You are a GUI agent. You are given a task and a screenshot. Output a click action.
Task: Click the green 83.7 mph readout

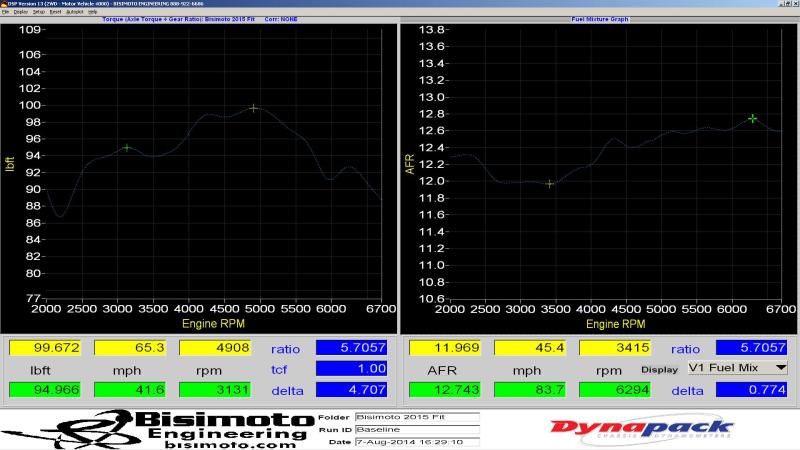530,390
